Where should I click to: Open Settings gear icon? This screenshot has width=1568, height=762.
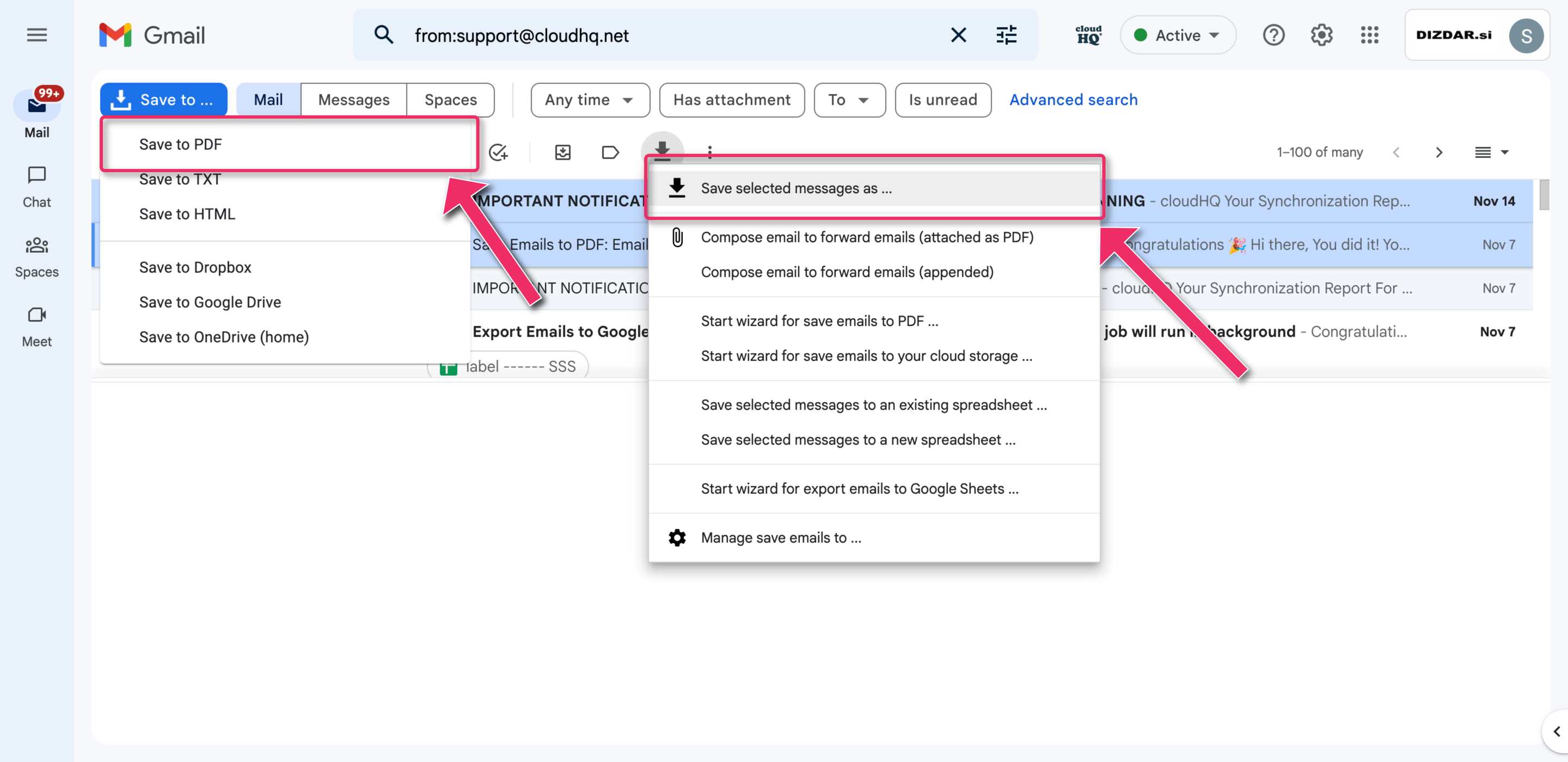point(1321,35)
